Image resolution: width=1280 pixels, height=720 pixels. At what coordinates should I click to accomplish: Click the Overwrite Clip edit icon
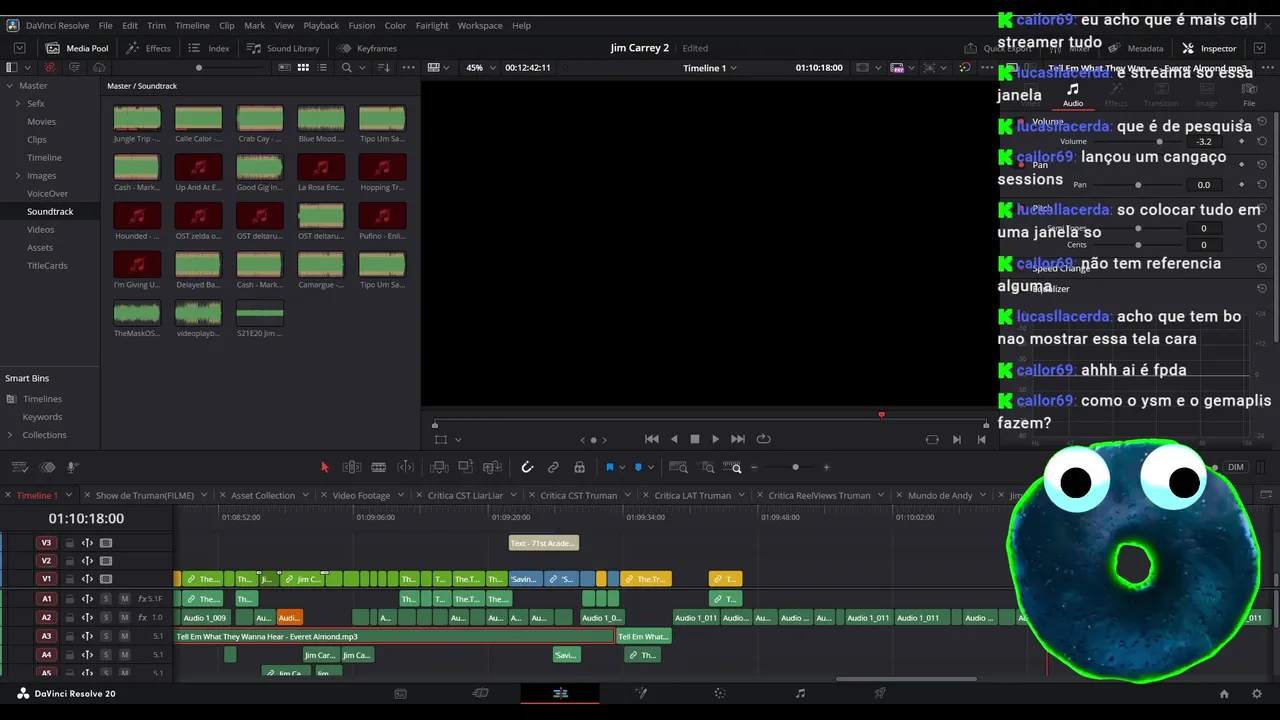click(x=465, y=467)
